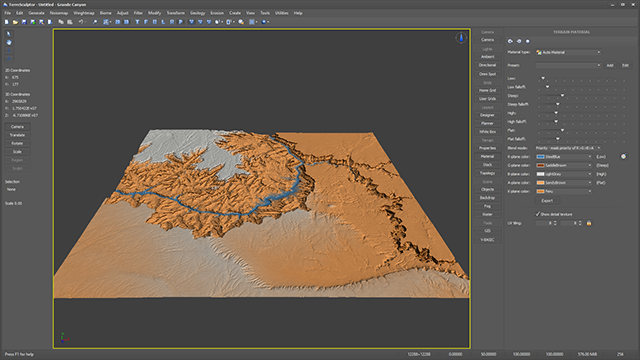Click the magnifier zoom toolbar icon
Screen dimensions: 640x360
coord(95,22)
